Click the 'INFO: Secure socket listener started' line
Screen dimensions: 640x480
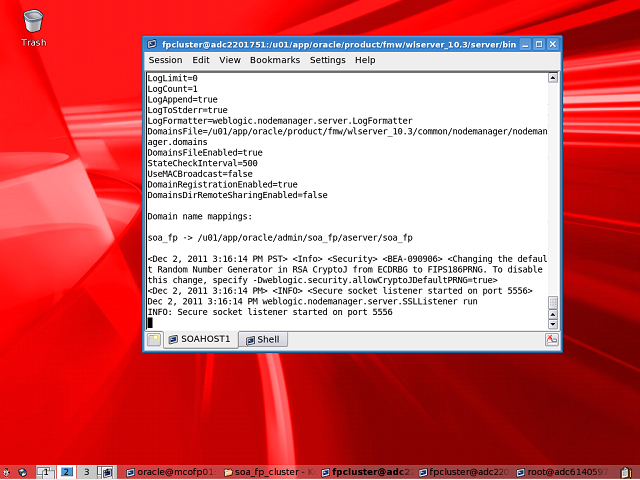[x=270, y=312]
